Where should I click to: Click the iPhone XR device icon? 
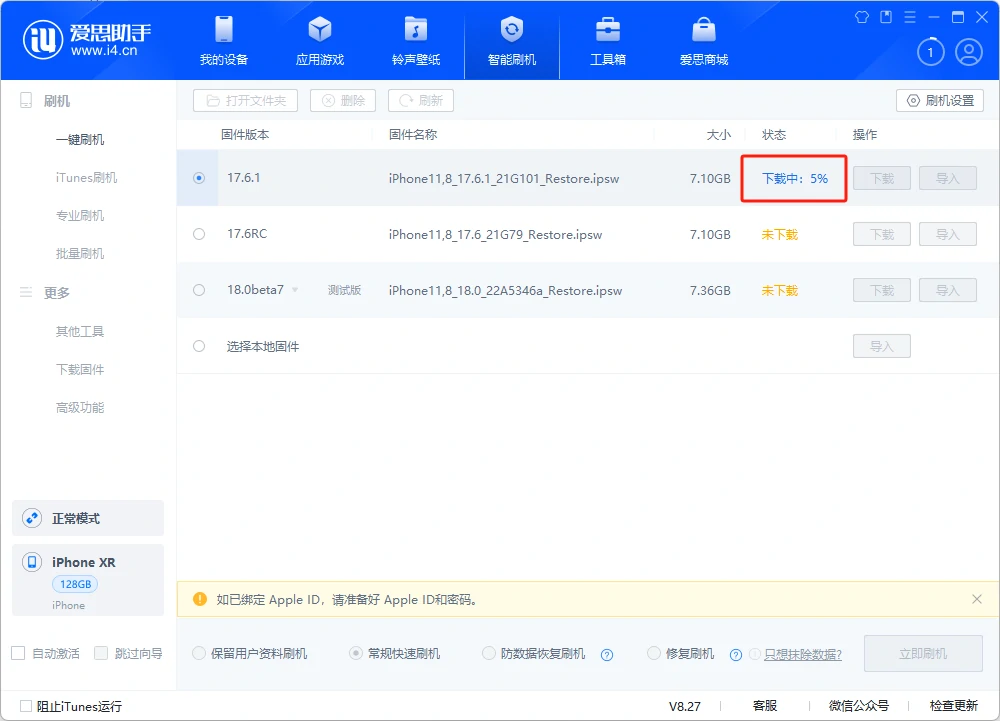[32, 562]
